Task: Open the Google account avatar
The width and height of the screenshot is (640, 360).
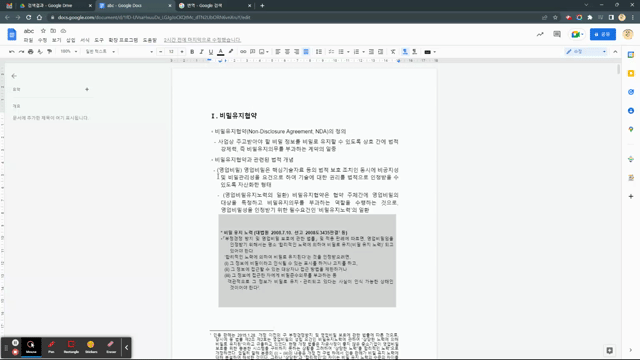Action: click(628, 34)
